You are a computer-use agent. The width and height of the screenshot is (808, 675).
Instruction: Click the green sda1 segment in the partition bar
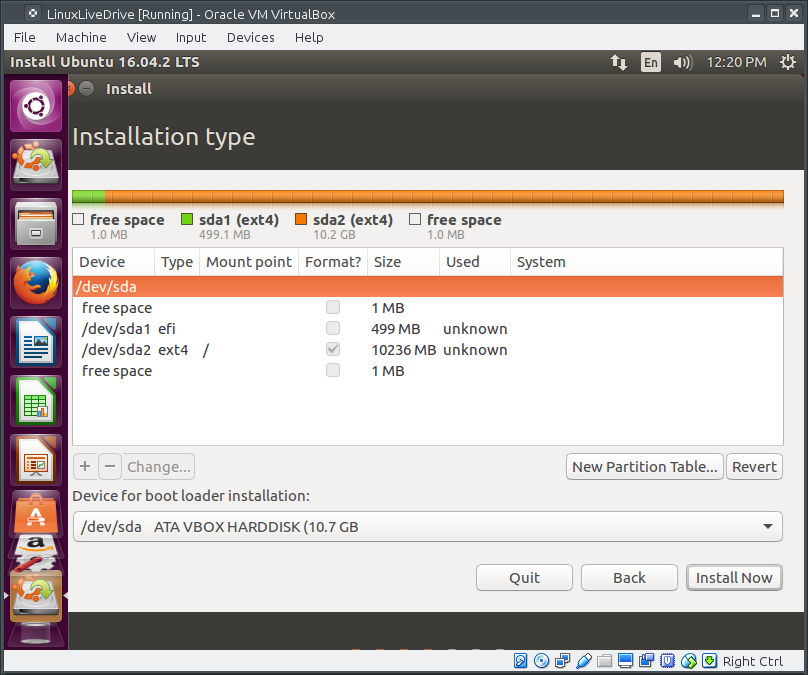(x=90, y=197)
